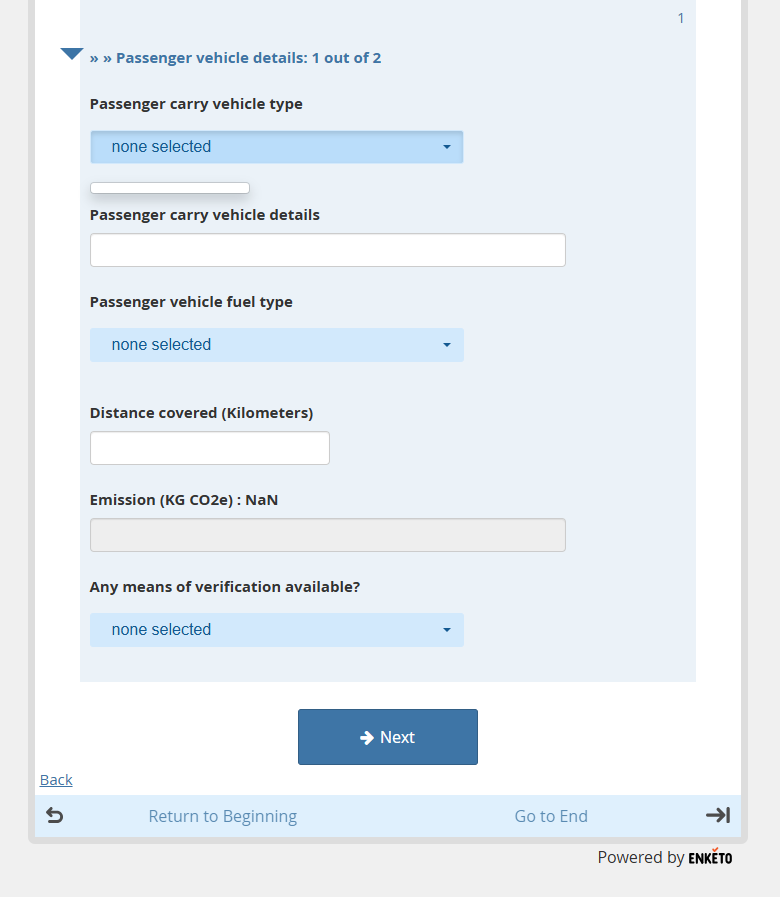Viewport: 780px width, 897px height.
Task: Collapse the Passenger vehicle details group triangle
Action: (72, 54)
